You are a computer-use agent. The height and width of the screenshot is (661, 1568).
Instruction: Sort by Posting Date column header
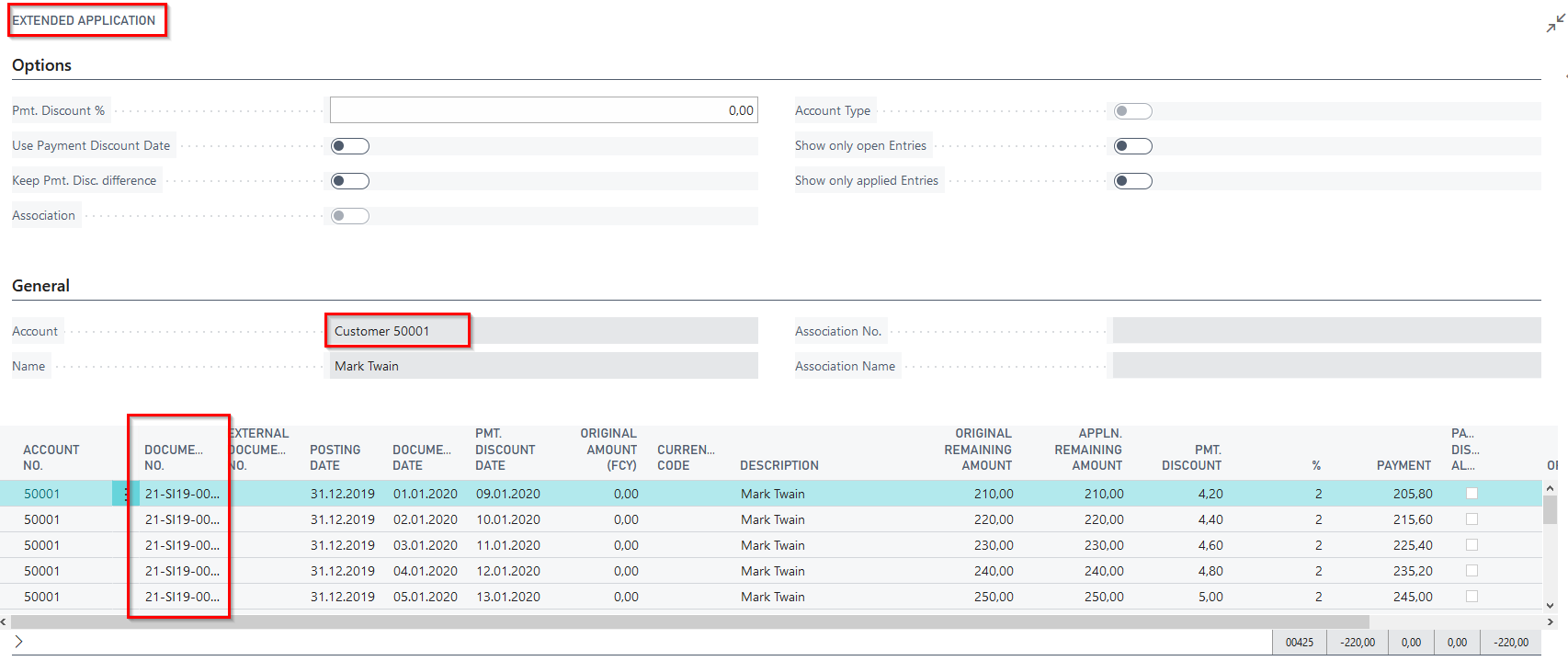coord(335,457)
